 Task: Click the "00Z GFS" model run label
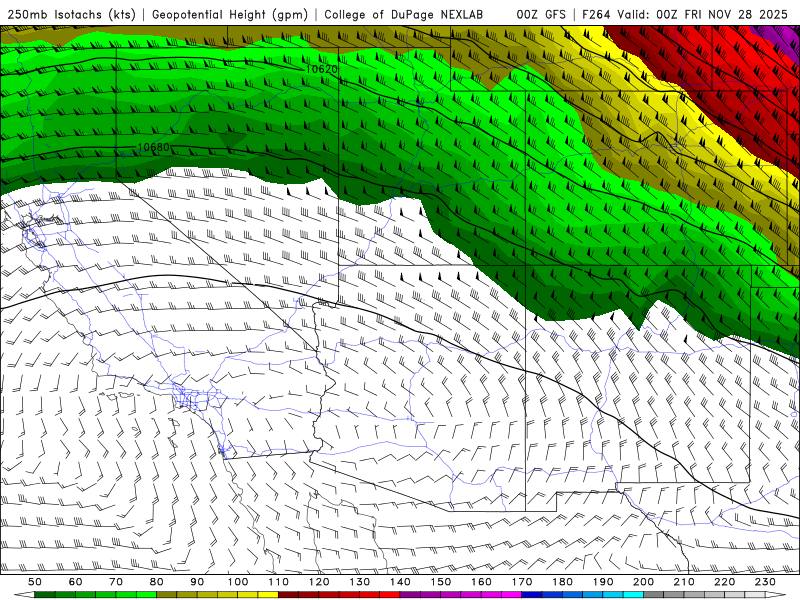(x=541, y=14)
